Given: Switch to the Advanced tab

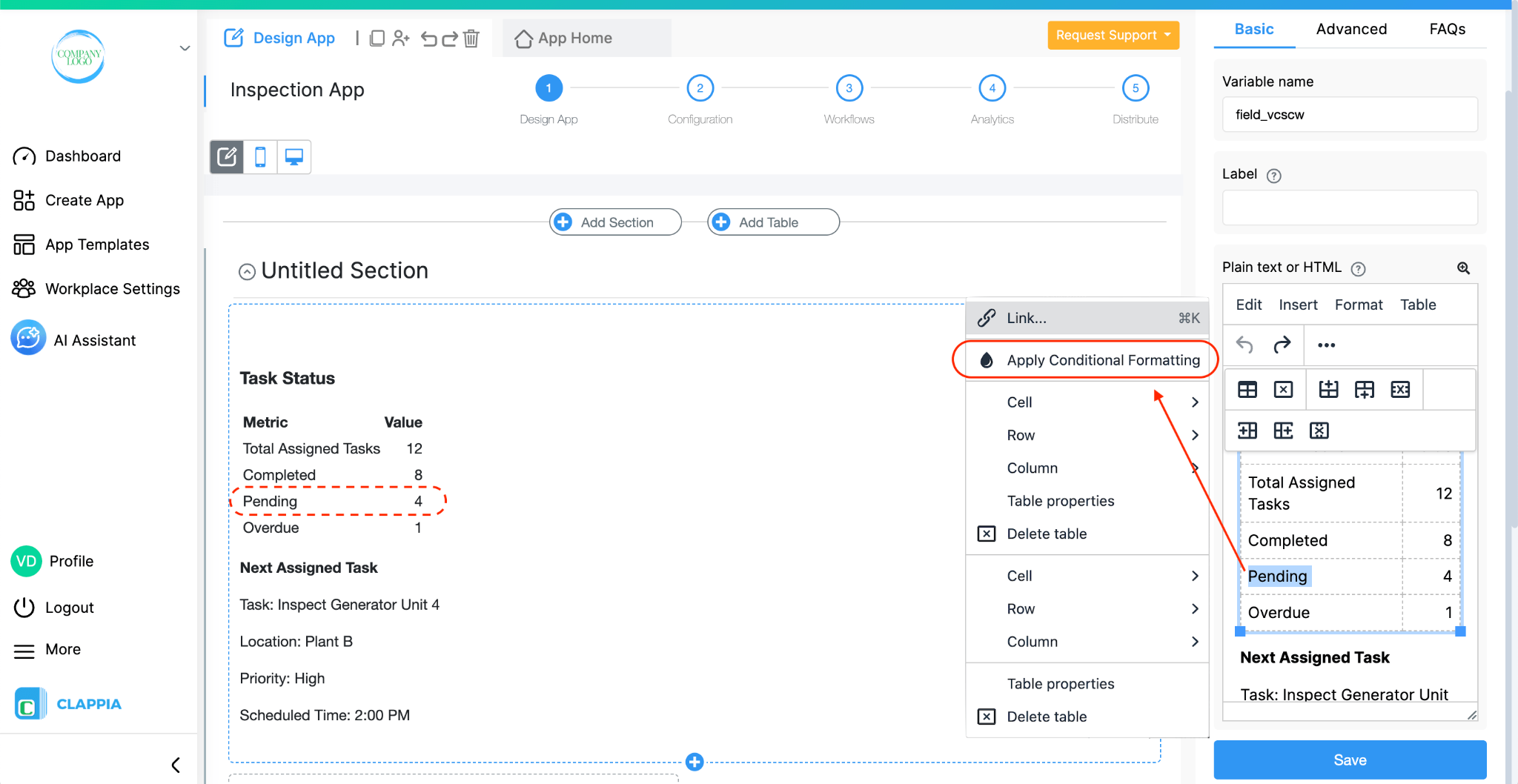Looking at the screenshot, I should point(1351,29).
